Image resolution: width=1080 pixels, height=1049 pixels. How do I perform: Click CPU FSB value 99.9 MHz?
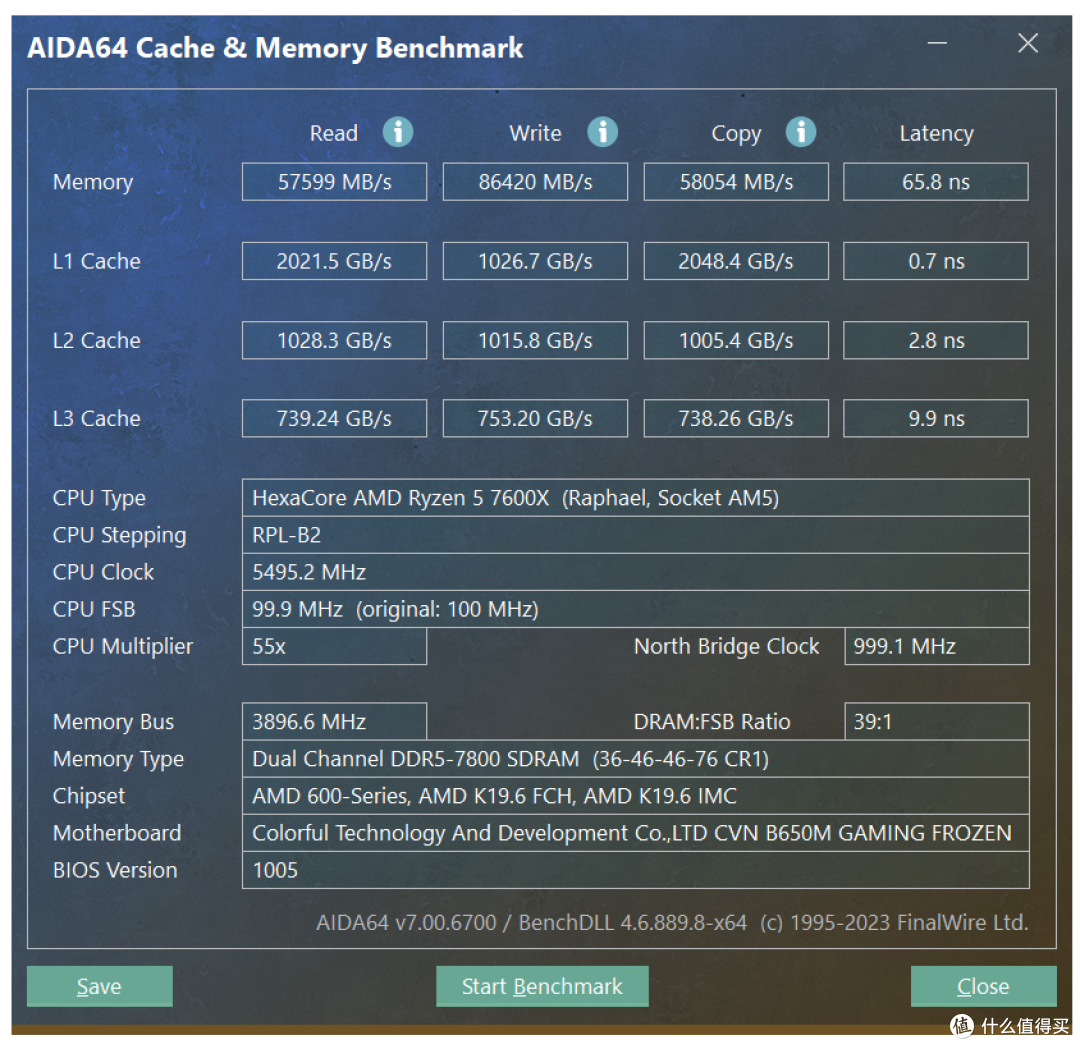pos(636,610)
